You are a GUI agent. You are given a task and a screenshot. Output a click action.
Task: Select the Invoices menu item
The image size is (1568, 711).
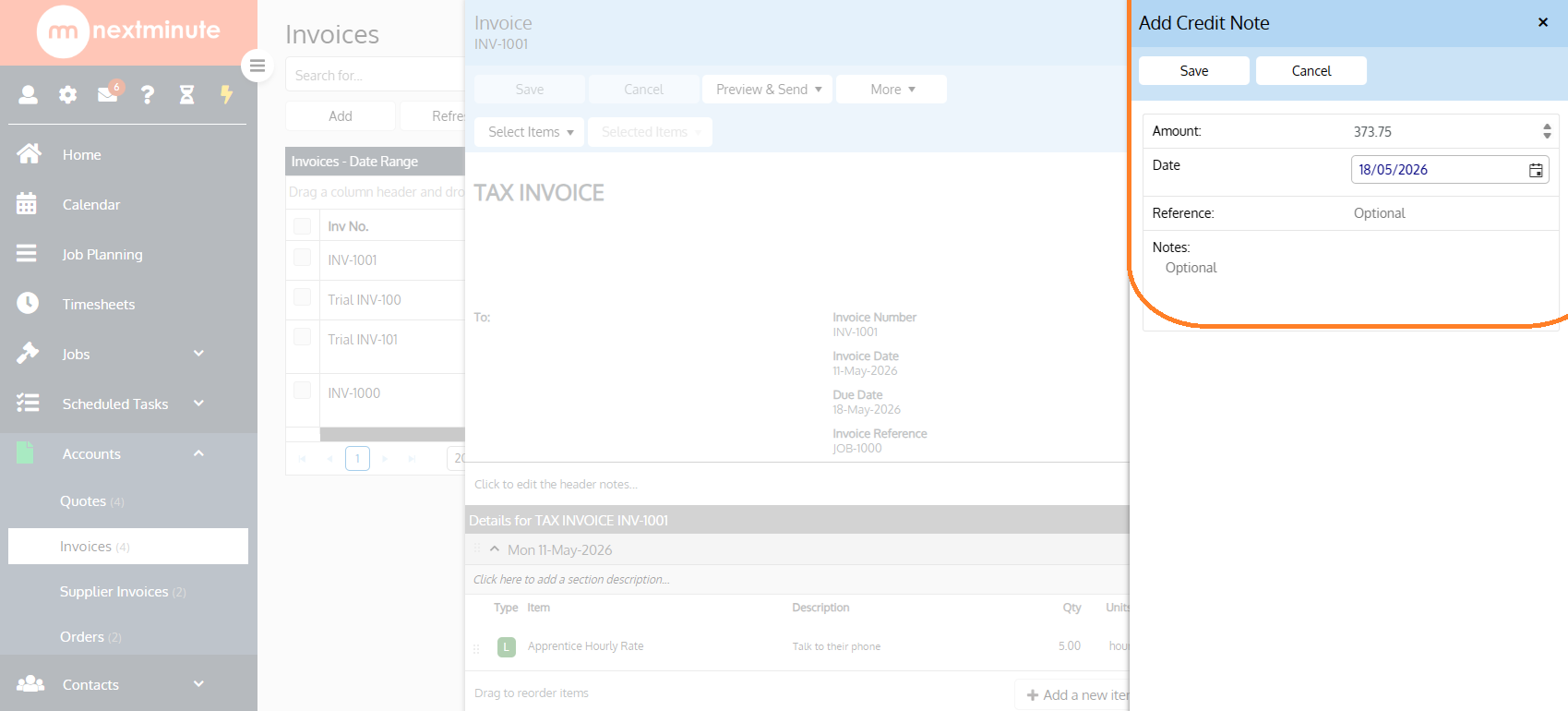[x=128, y=546]
